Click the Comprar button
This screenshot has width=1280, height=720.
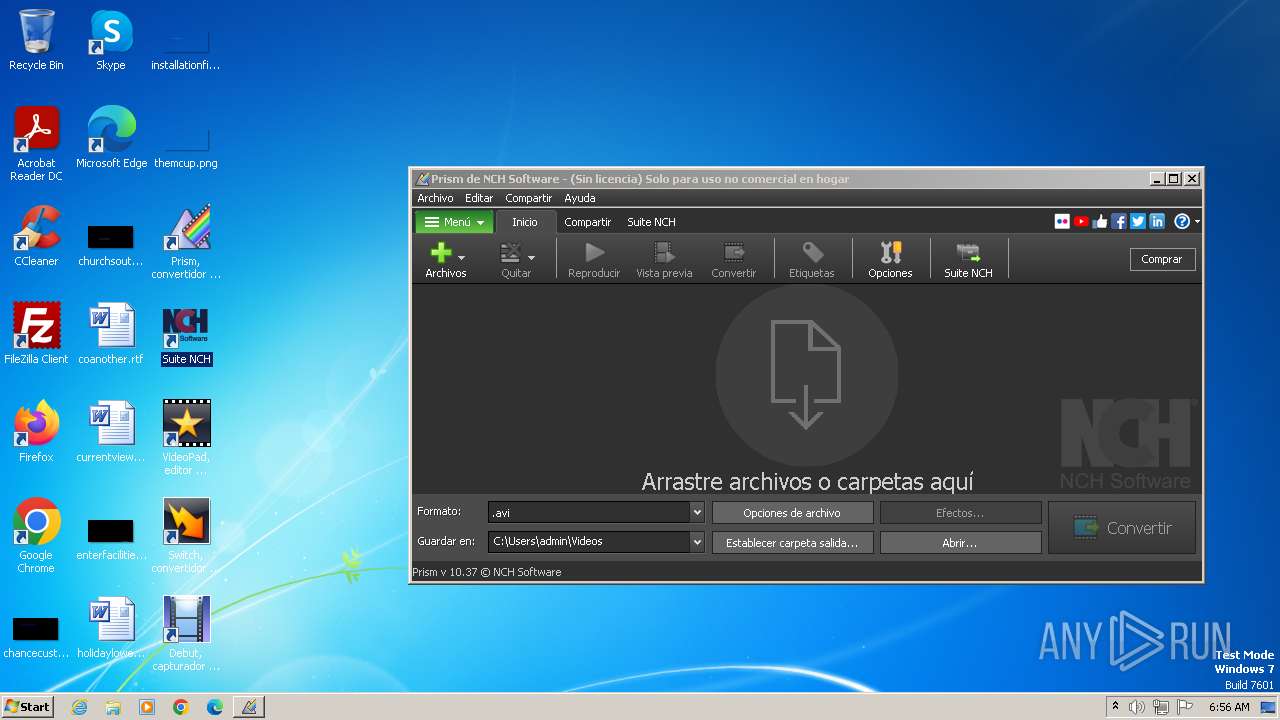click(x=1162, y=259)
